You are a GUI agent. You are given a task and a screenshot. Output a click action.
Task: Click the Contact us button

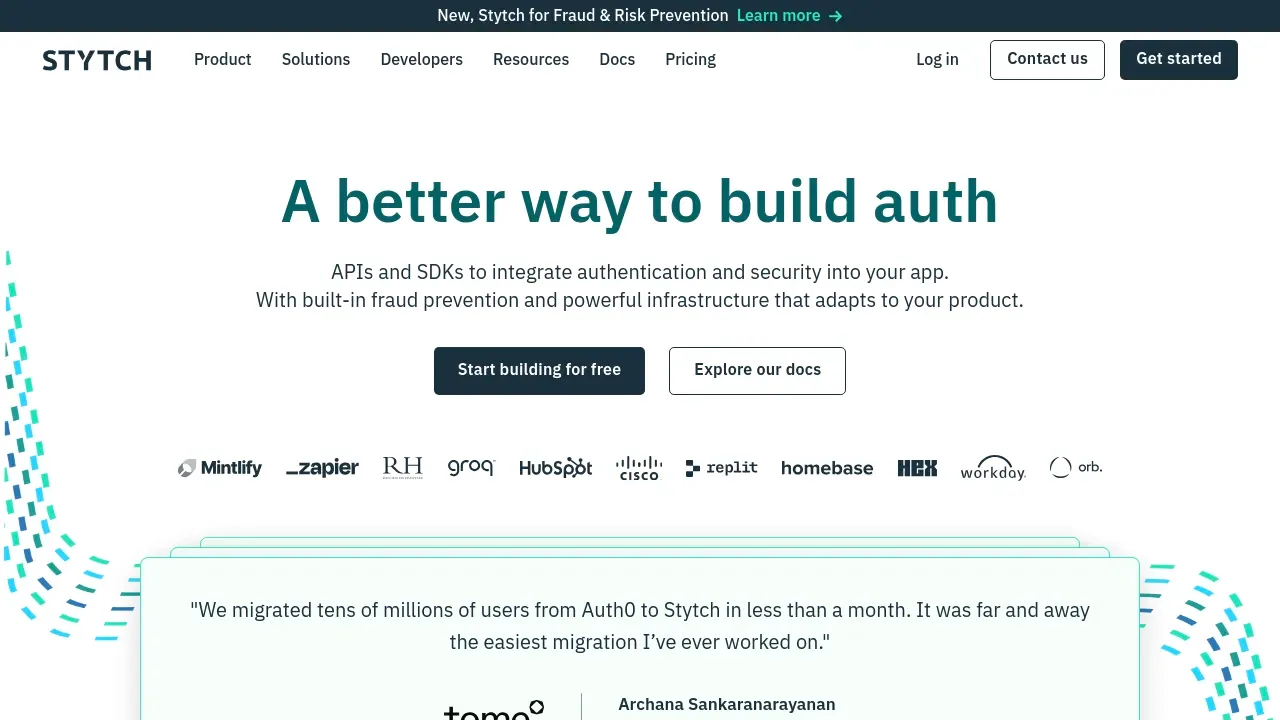tap(1047, 60)
